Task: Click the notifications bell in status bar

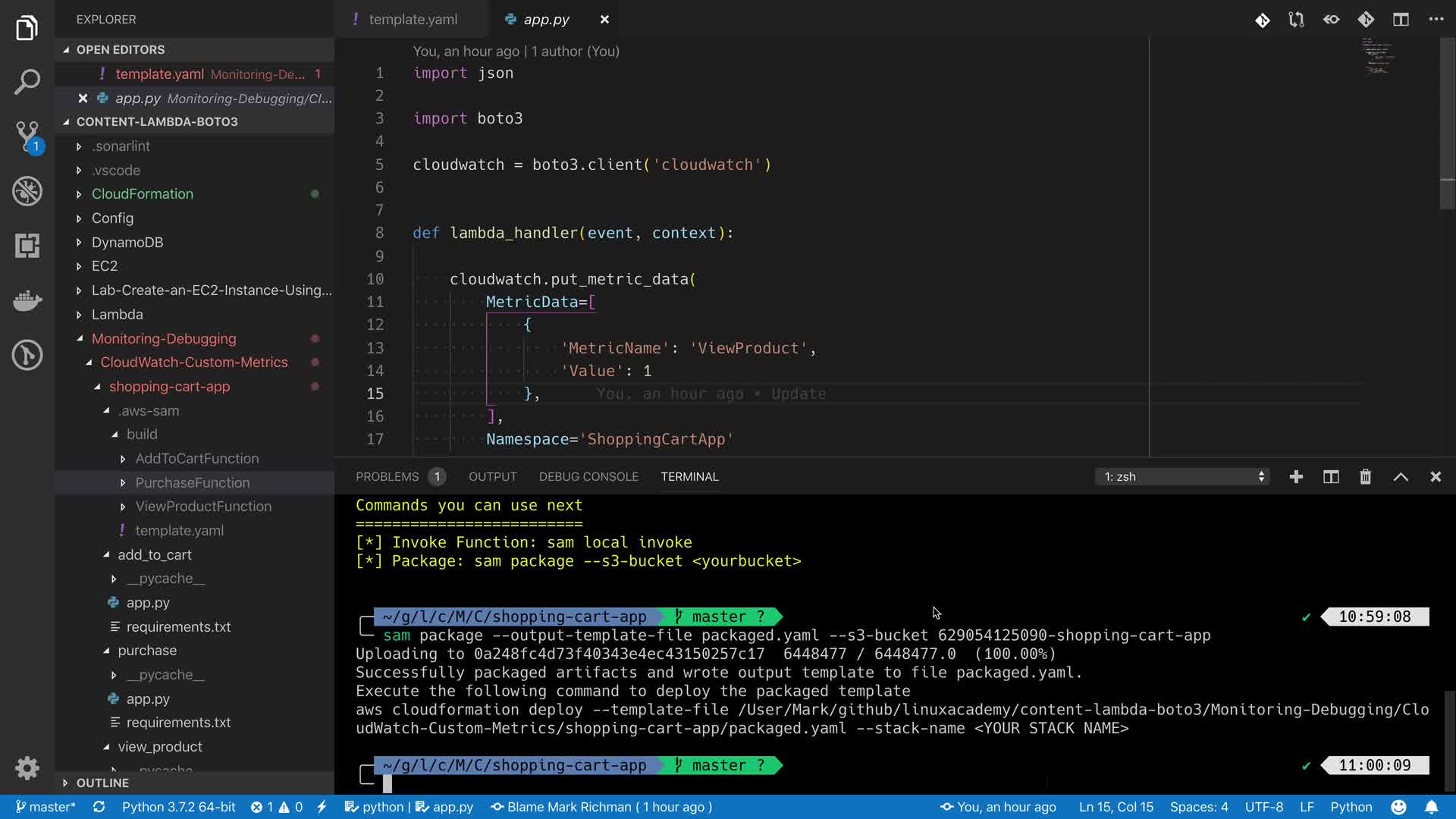Action: pyautogui.click(x=1431, y=807)
